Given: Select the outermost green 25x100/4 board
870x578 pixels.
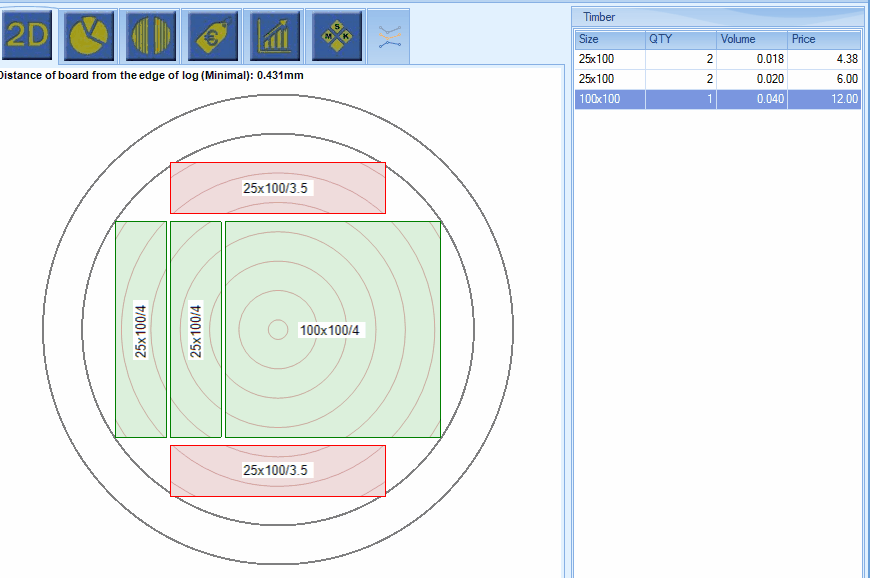Looking at the screenshot, I should coord(141,329).
